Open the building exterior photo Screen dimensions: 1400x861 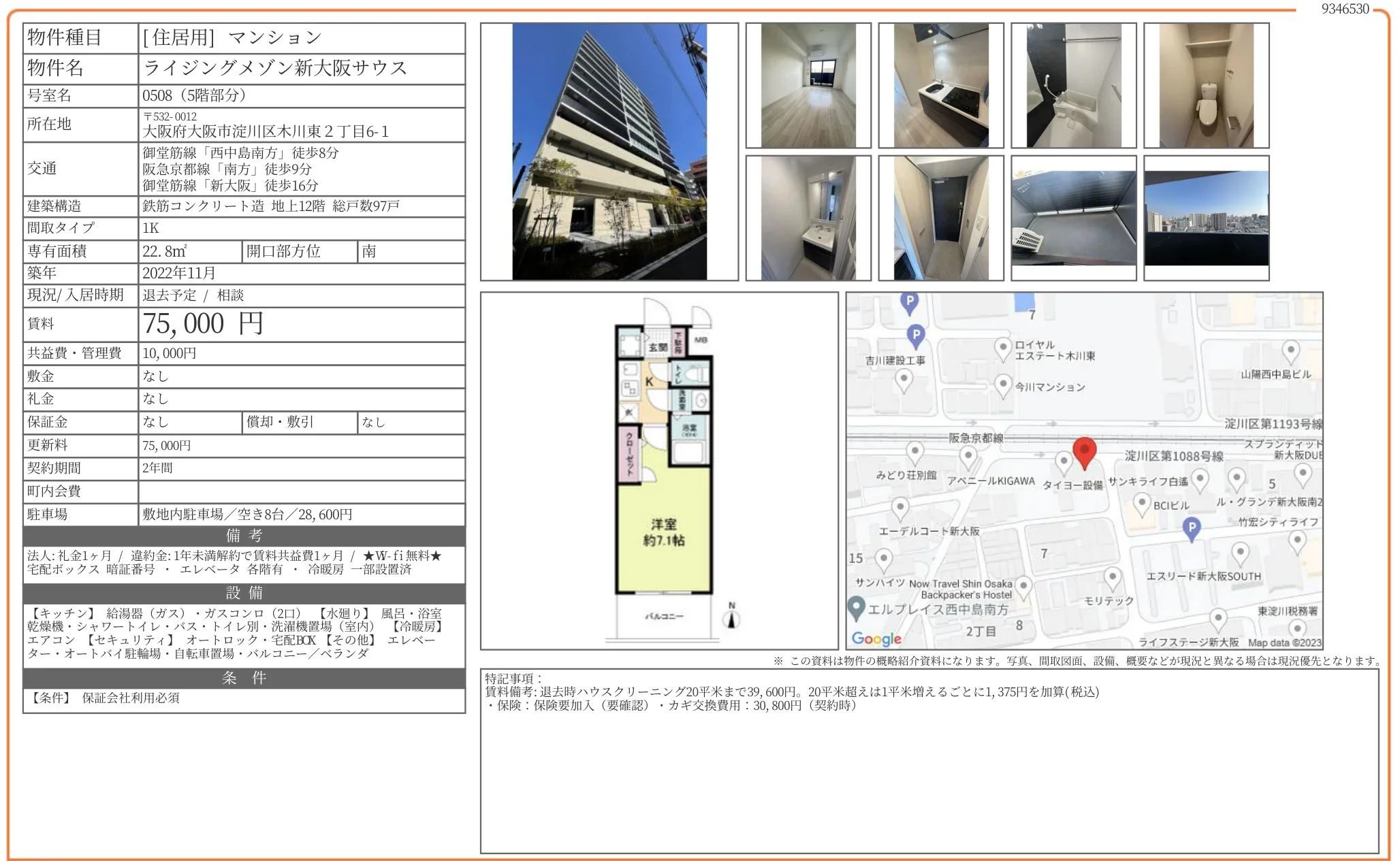609,152
